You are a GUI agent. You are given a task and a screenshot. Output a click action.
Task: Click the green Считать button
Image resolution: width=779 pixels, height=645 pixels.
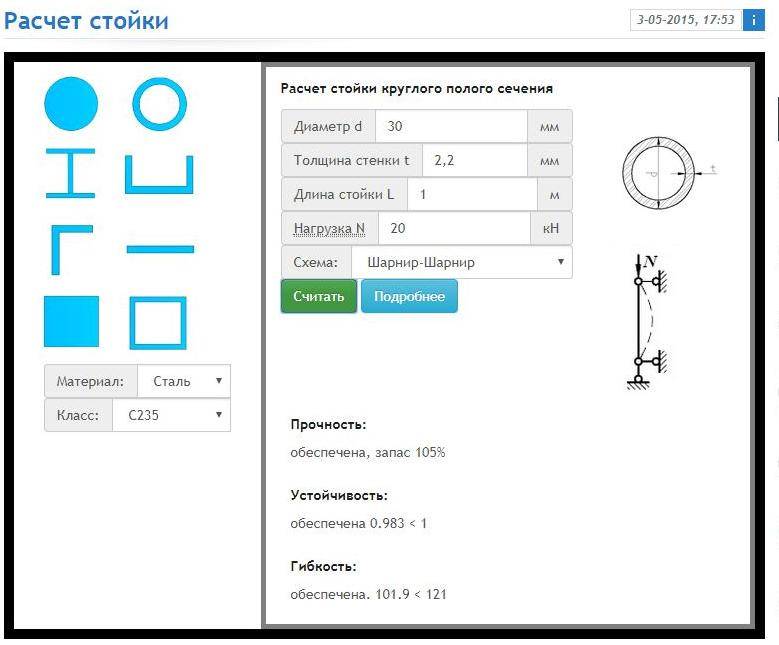click(319, 296)
